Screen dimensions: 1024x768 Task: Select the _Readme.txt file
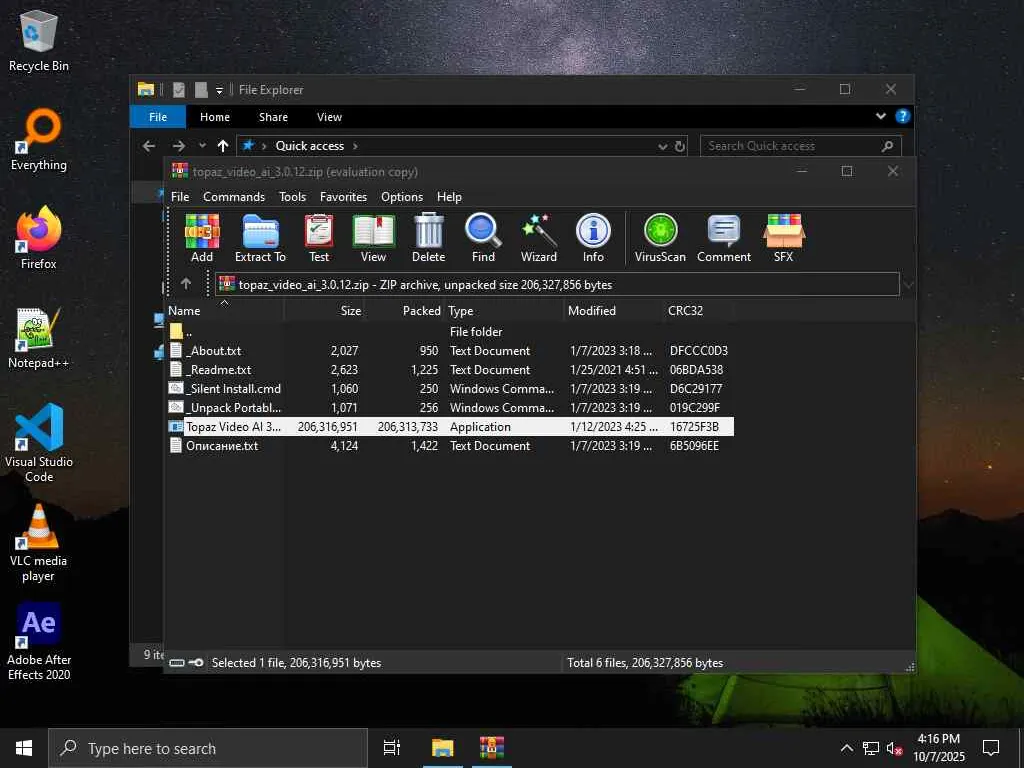coord(450,370)
